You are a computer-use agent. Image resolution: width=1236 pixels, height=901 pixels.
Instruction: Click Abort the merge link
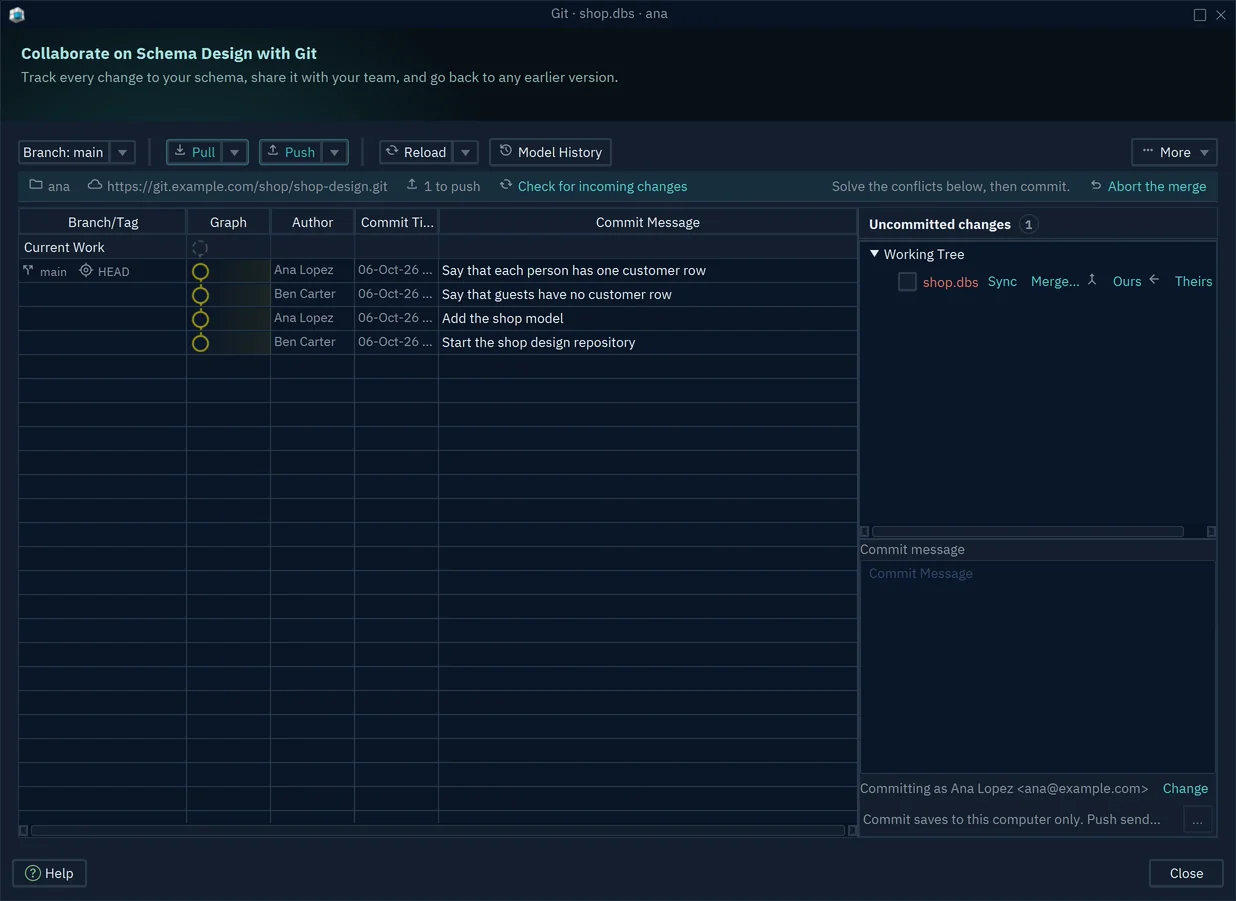(1156, 186)
